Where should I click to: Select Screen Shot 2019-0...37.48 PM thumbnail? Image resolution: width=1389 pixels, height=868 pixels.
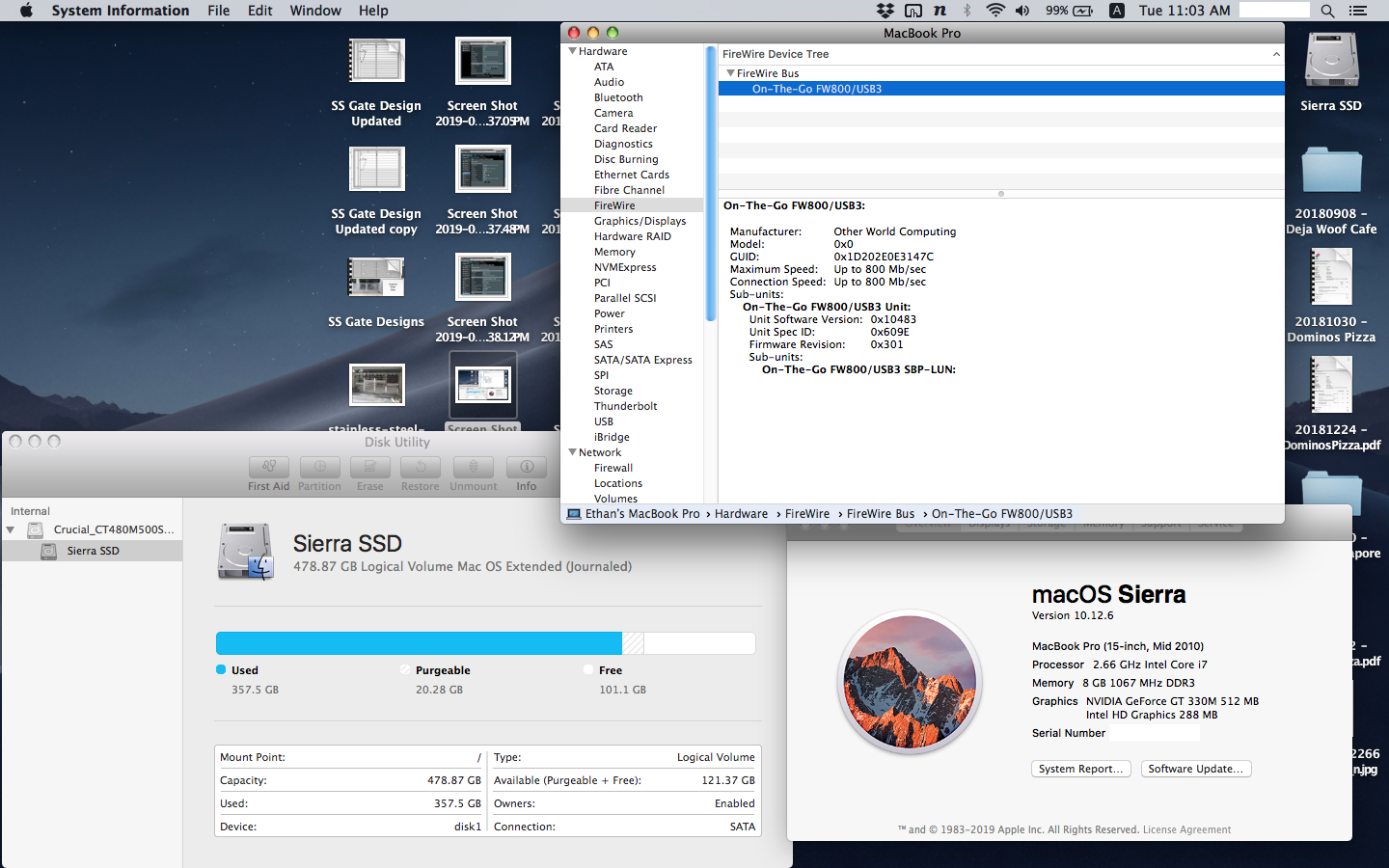click(482, 170)
